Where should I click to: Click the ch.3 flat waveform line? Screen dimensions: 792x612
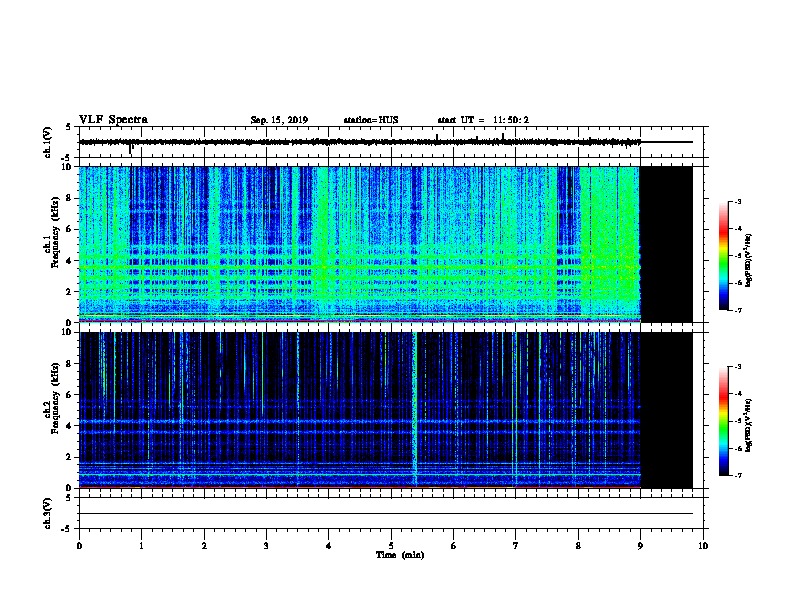pyautogui.click(x=386, y=514)
